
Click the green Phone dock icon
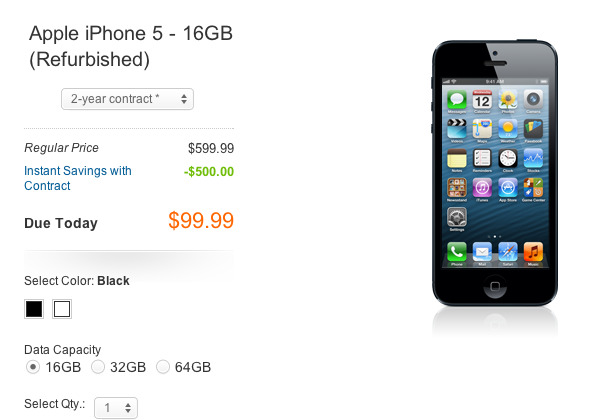[457, 251]
